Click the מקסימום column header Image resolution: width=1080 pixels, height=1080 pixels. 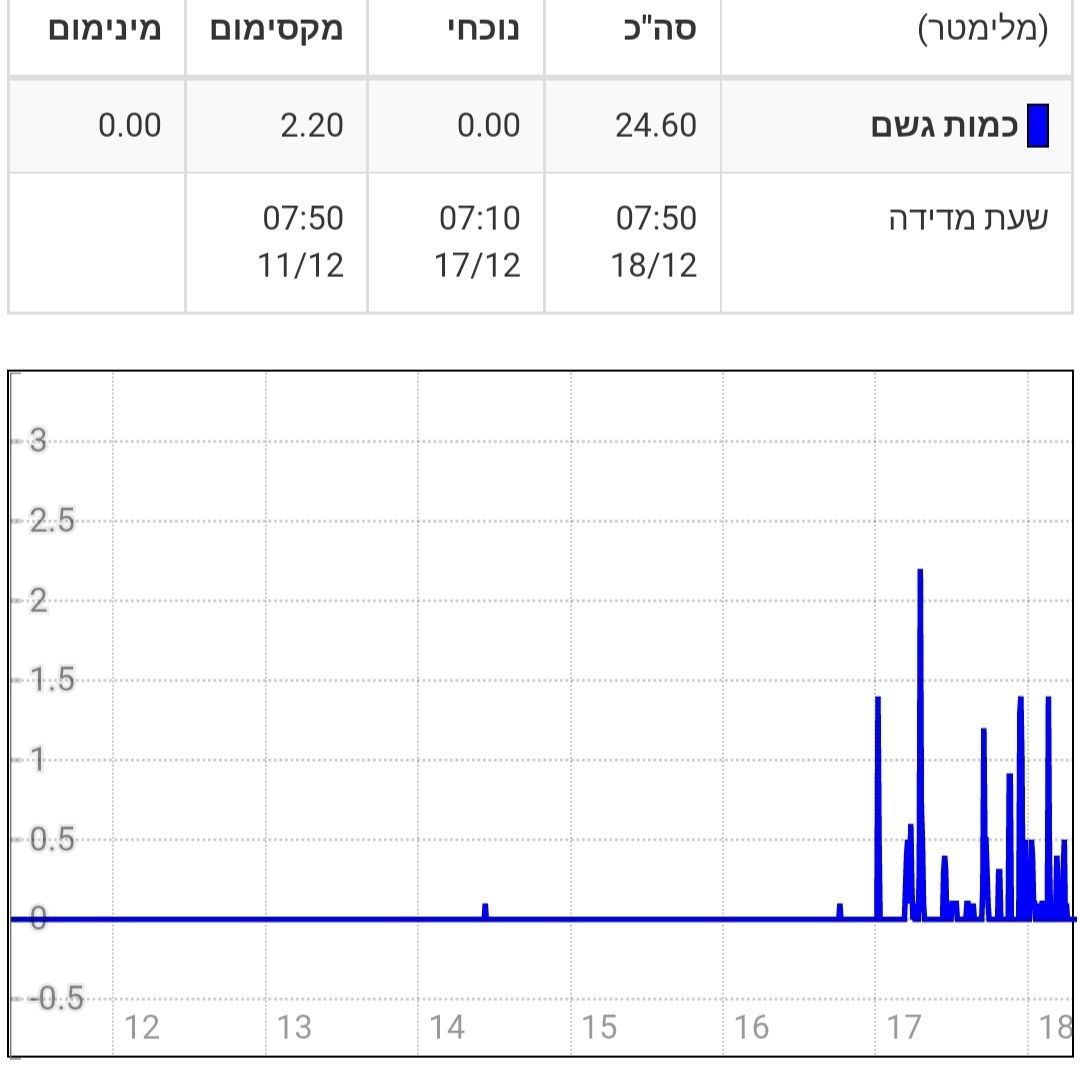(276, 28)
